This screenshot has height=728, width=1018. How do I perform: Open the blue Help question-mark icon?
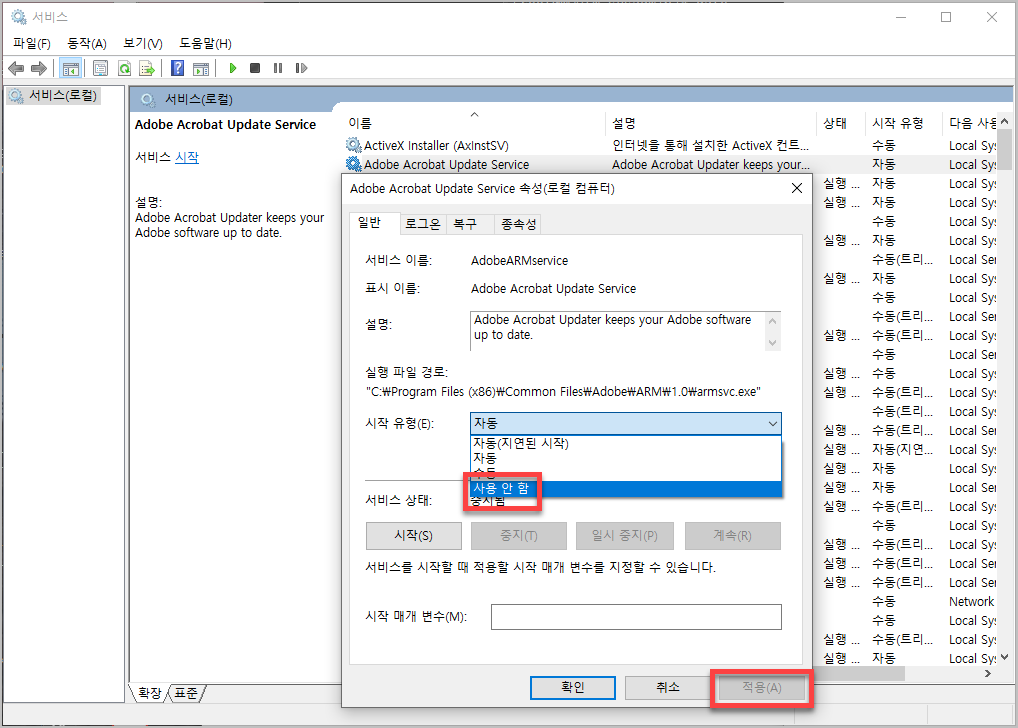[x=177, y=68]
